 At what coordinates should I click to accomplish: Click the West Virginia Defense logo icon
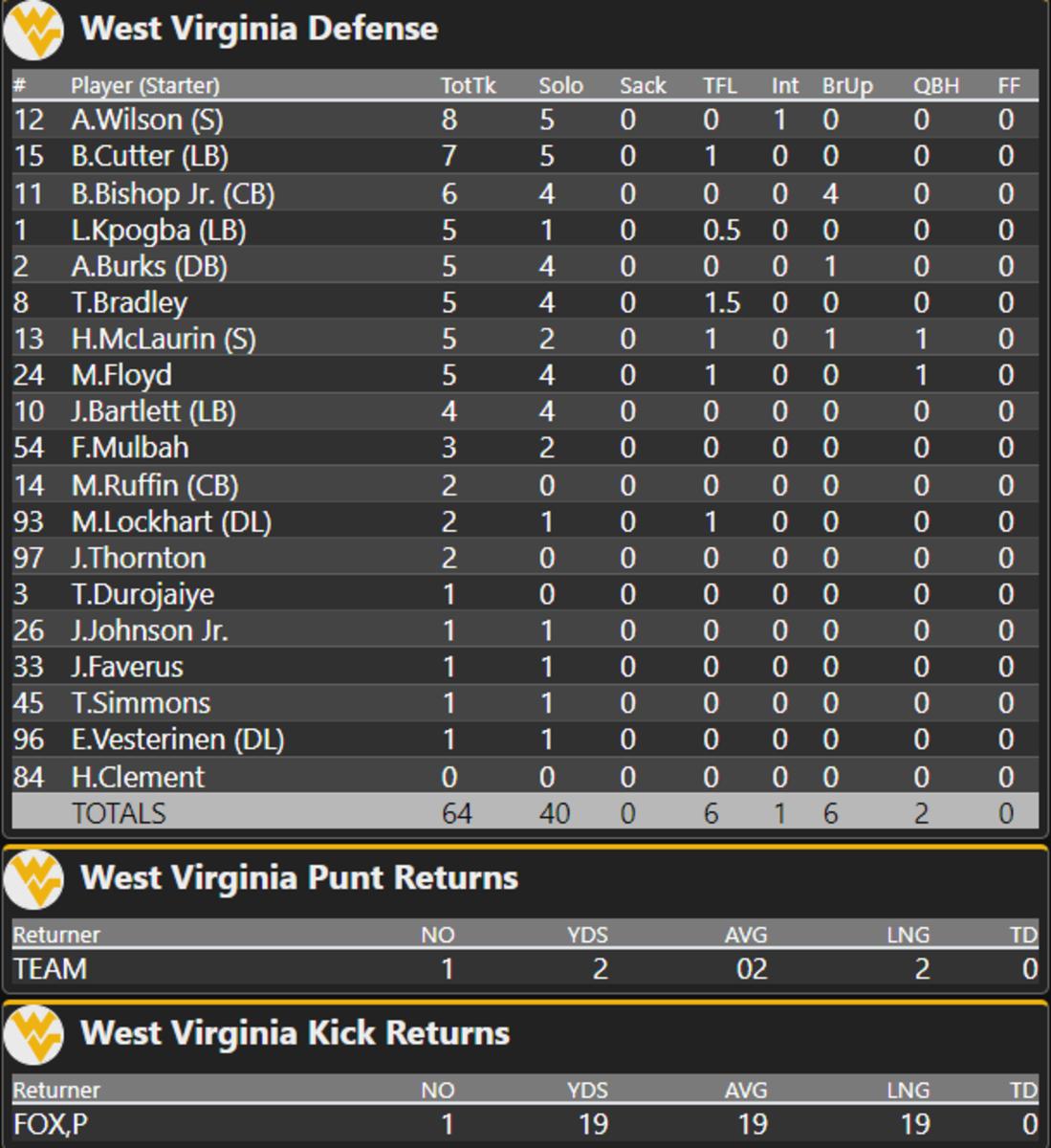pos(33,31)
